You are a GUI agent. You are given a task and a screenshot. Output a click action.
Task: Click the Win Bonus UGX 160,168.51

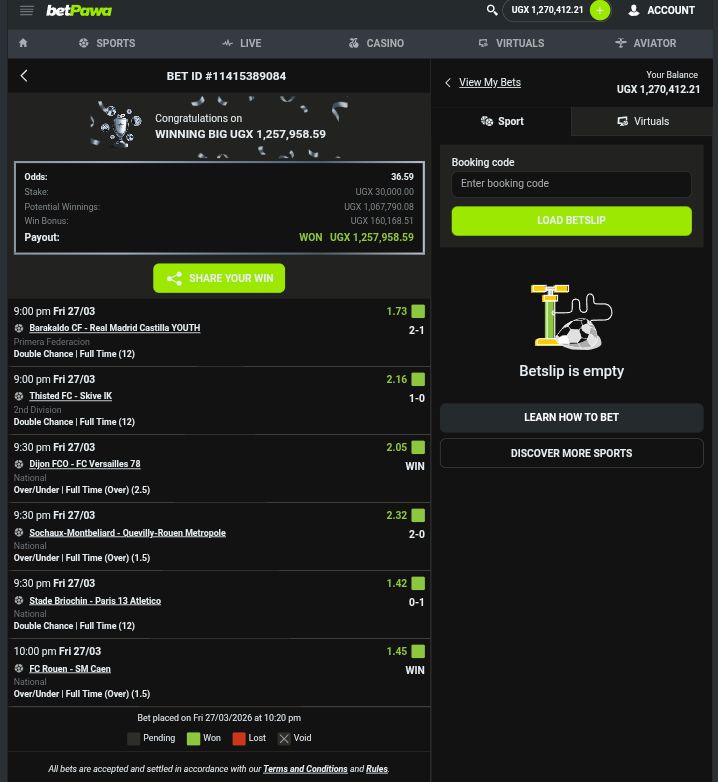tap(382, 220)
